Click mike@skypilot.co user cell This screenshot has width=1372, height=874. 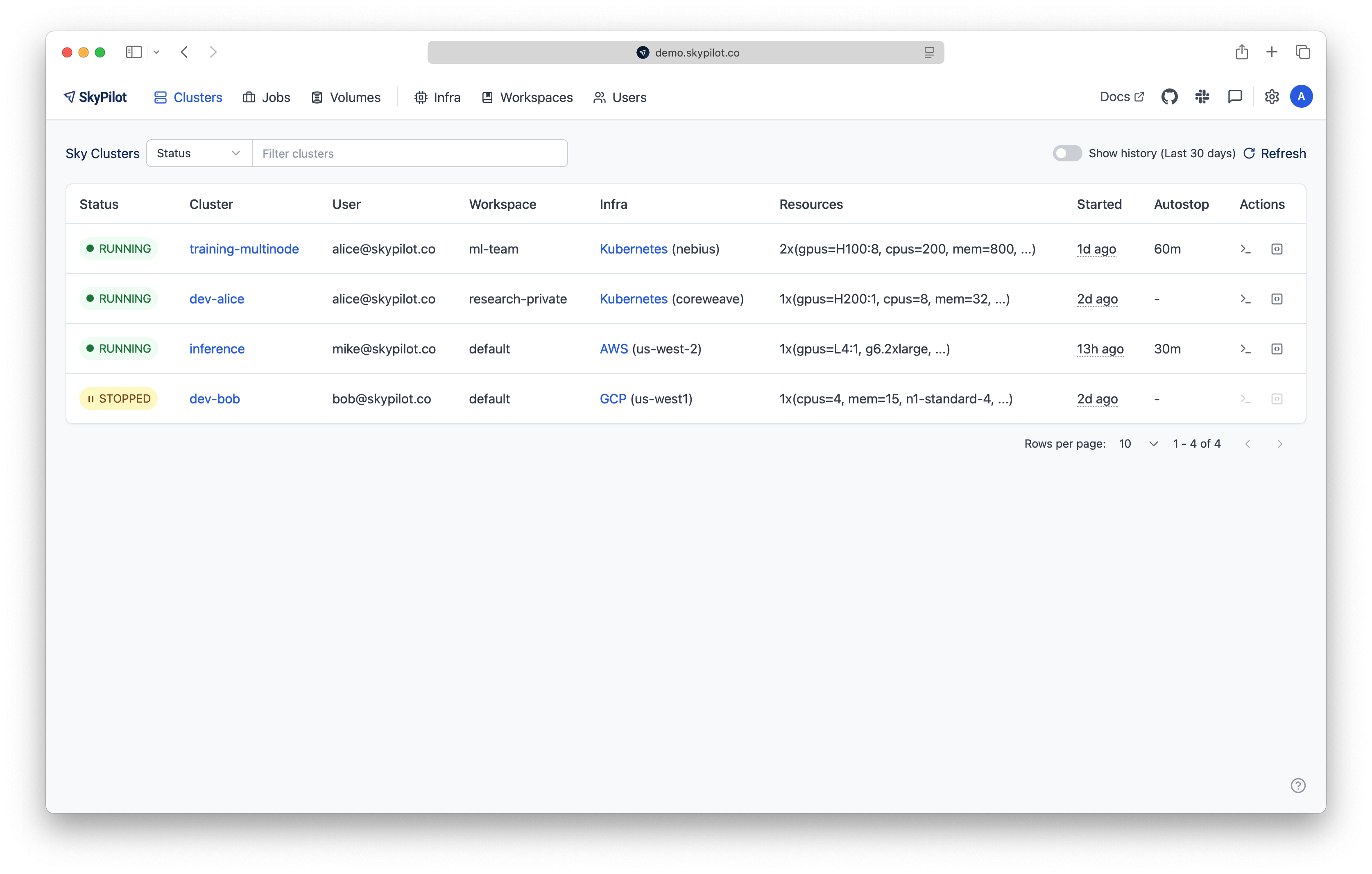click(x=384, y=349)
